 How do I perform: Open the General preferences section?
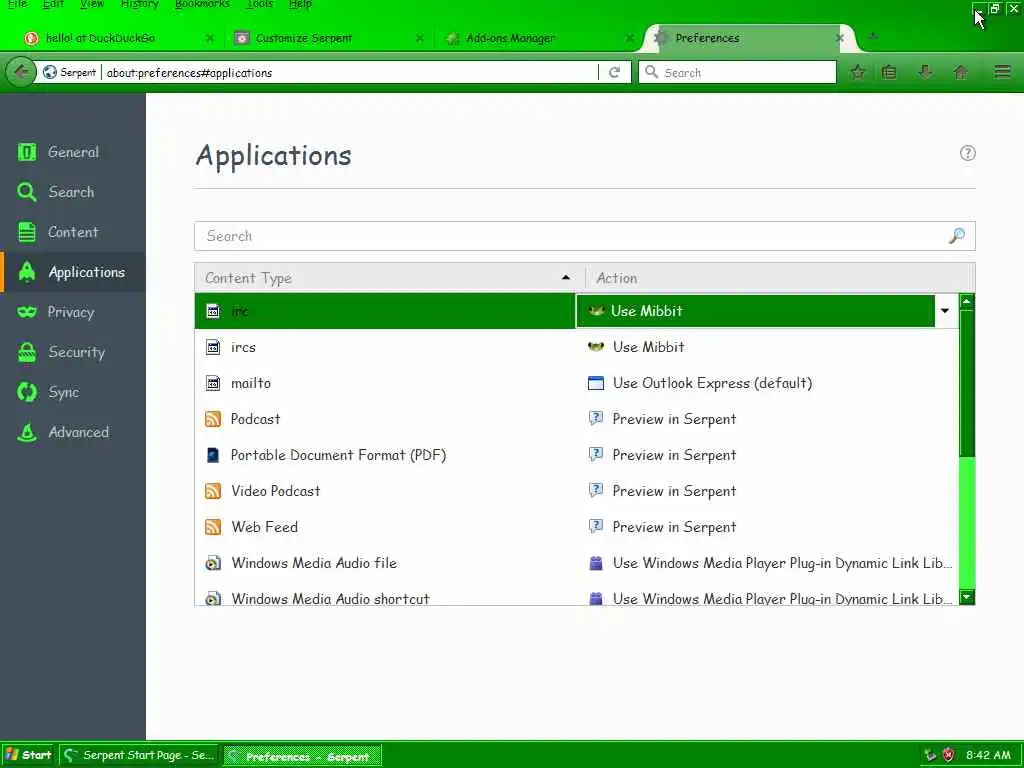[x=72, y=152]
